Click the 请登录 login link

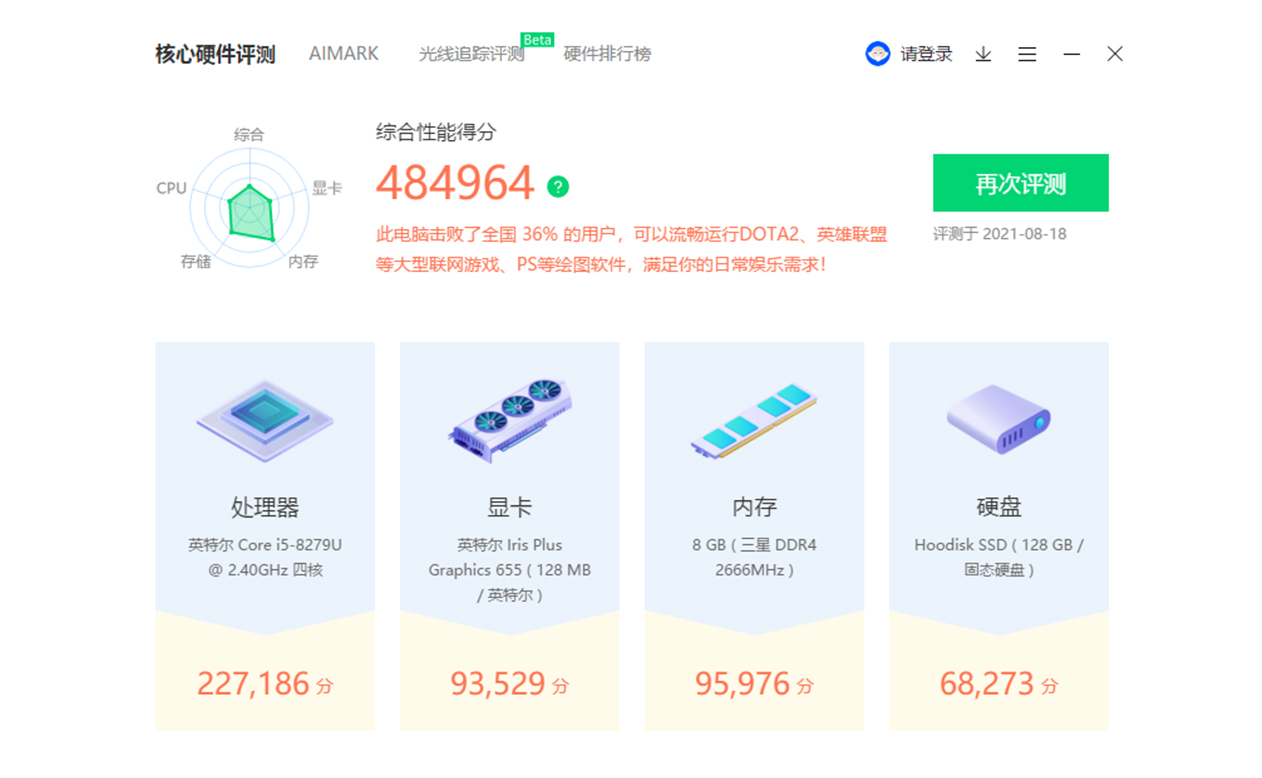[928, 54]
